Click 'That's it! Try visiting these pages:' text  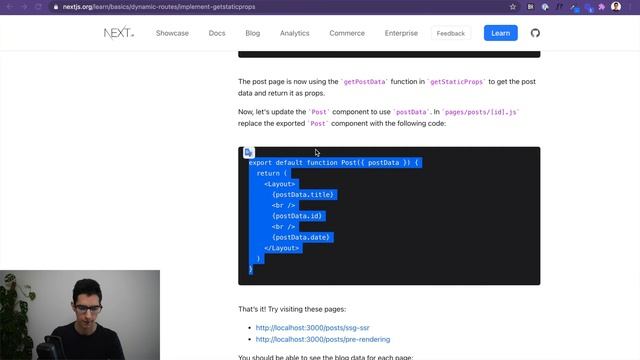pos(292,309)
